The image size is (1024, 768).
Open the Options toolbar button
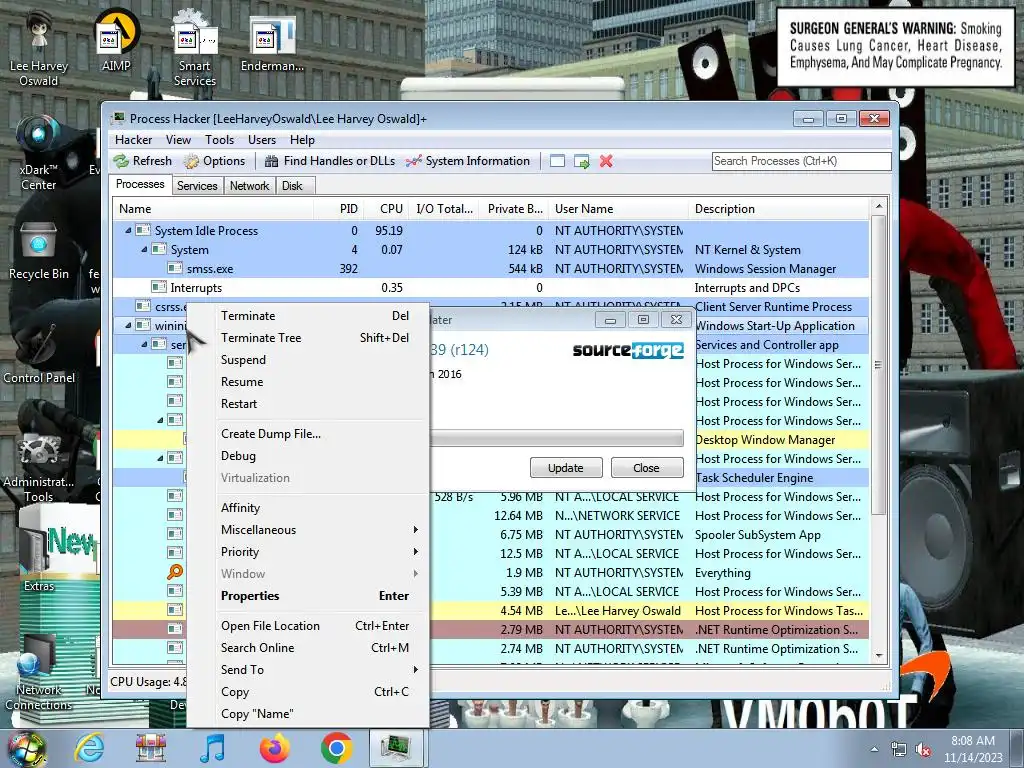point(214,161)
